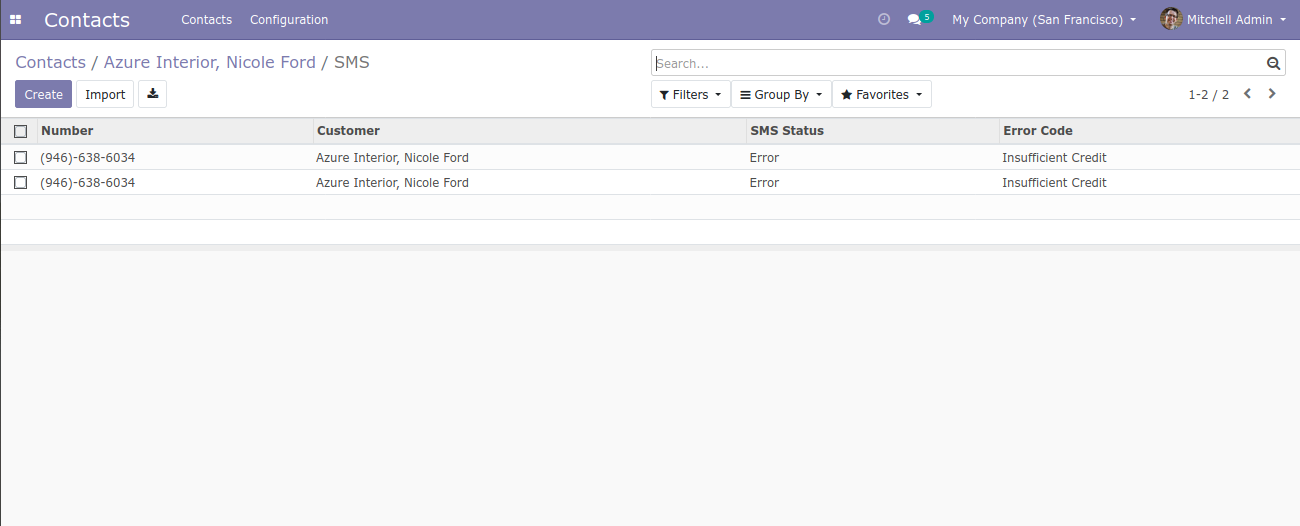The image size is (1300, 526).
Task: Click the Import button
Action: [105, 94]
